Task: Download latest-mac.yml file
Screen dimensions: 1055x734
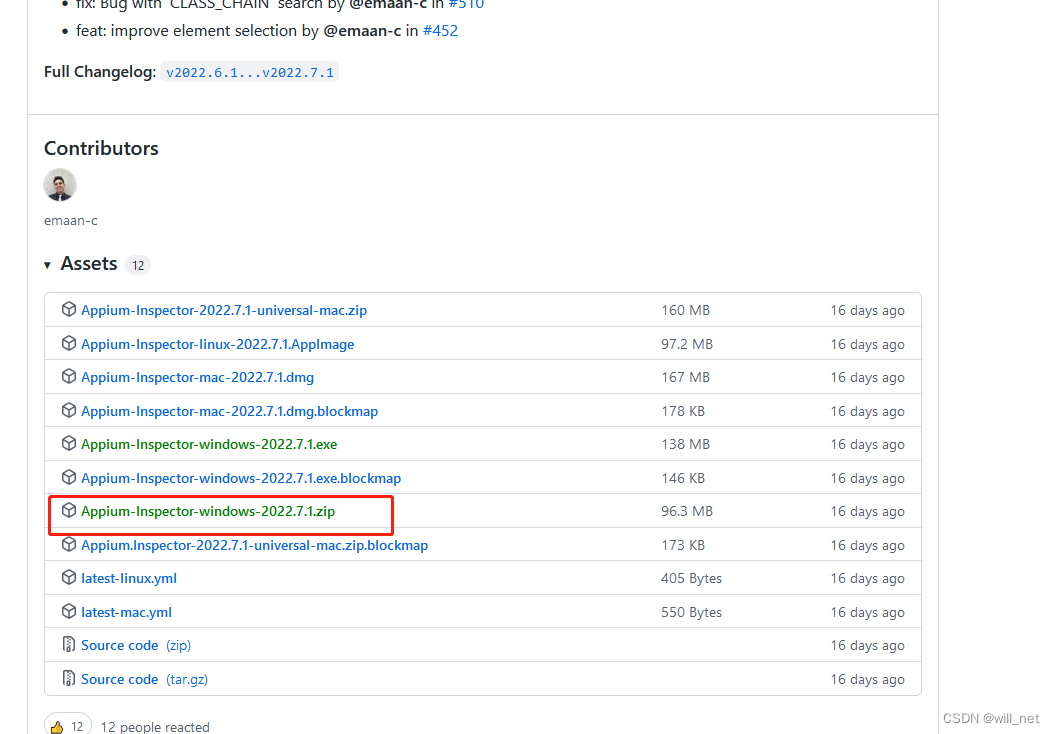Action: point(126,612)
